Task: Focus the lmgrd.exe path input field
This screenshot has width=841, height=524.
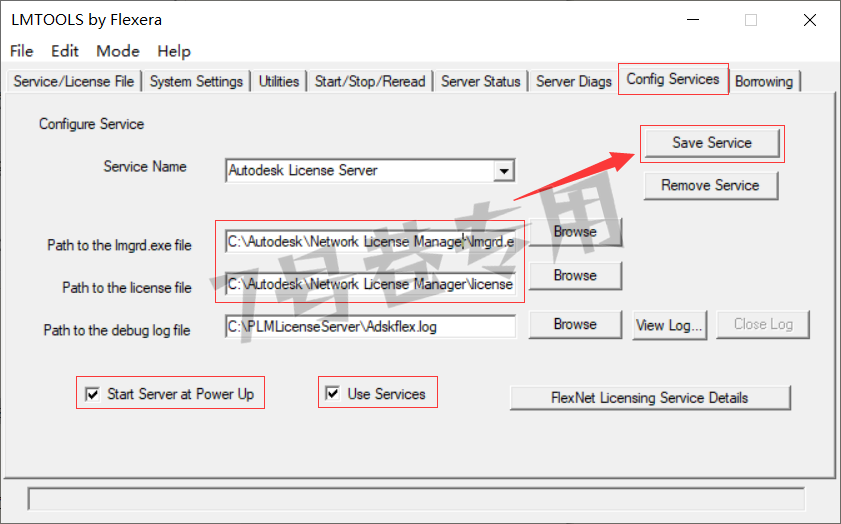Action: coord(371,241)
